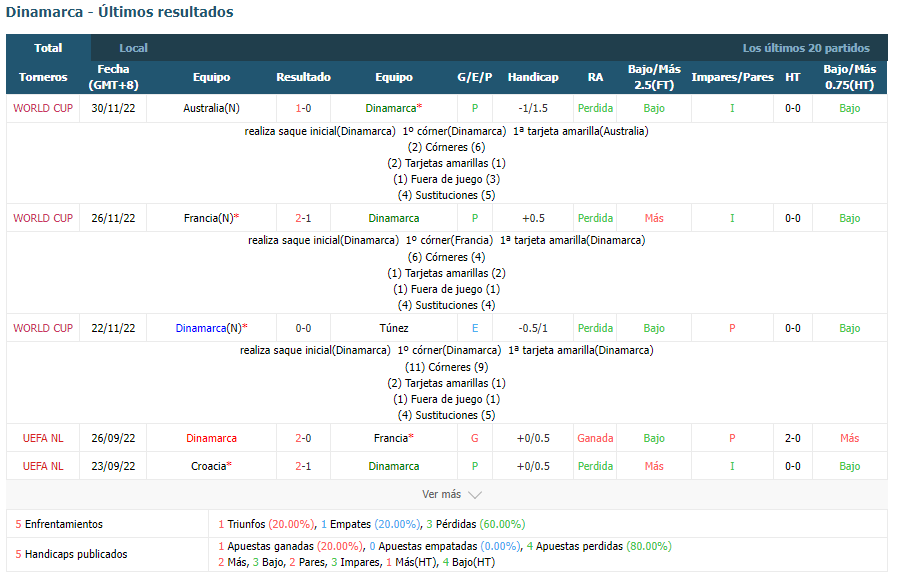897x579 pixels.
Task: Expand more results with Ver más
Action: pos(451,494)
